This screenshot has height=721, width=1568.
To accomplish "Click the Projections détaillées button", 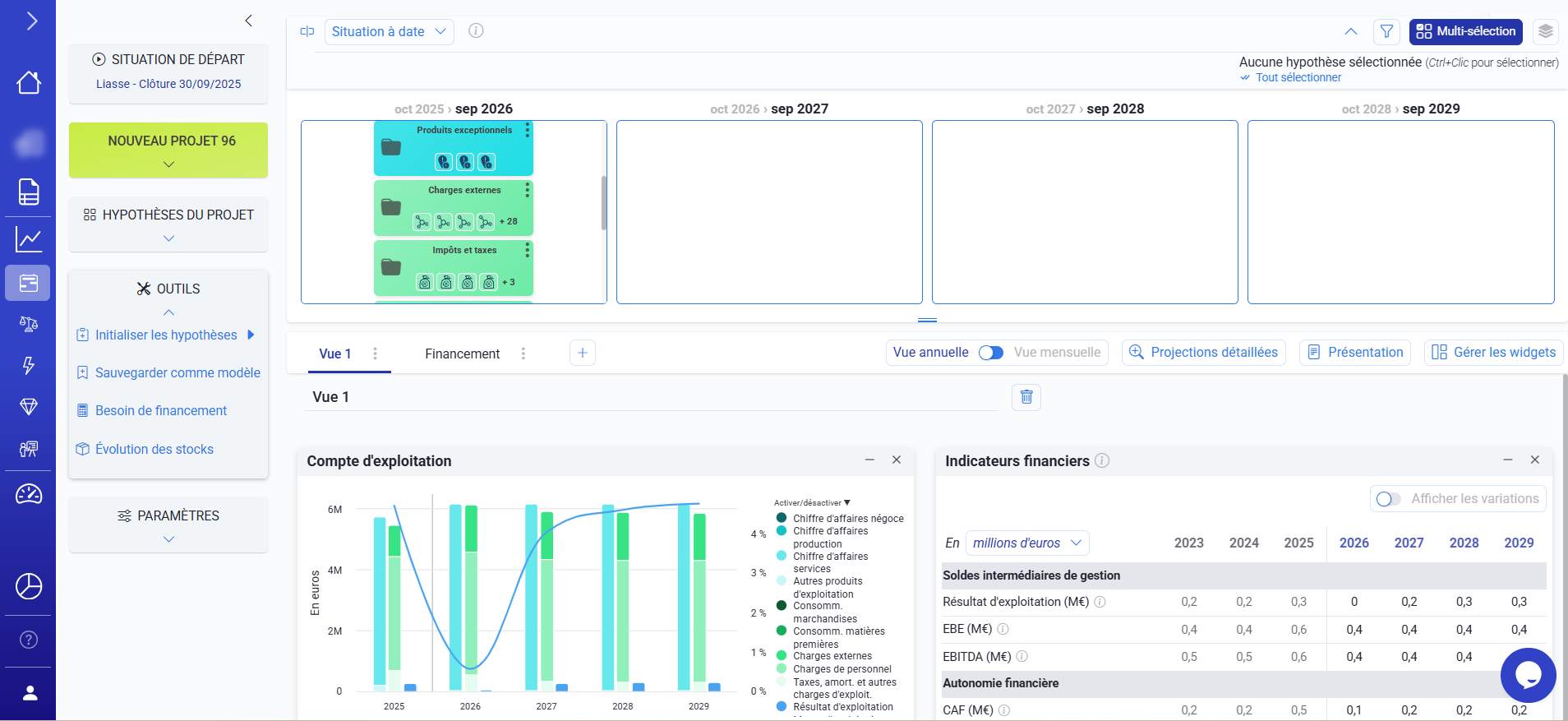I will [1204, 353].
